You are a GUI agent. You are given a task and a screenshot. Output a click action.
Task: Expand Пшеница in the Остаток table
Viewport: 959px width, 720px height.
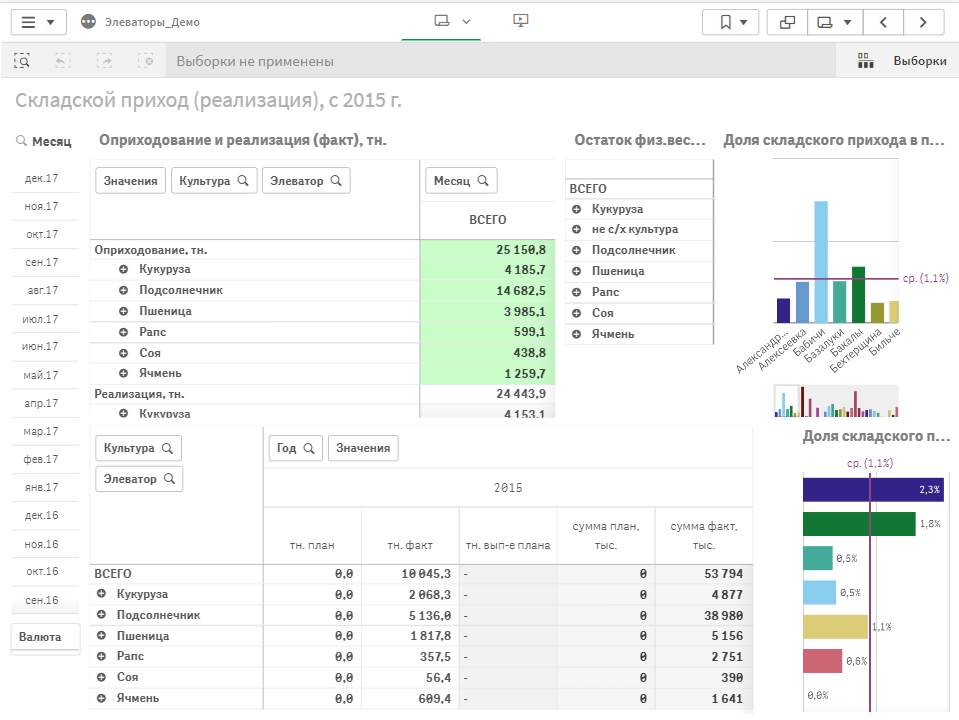tap(577, 271)
